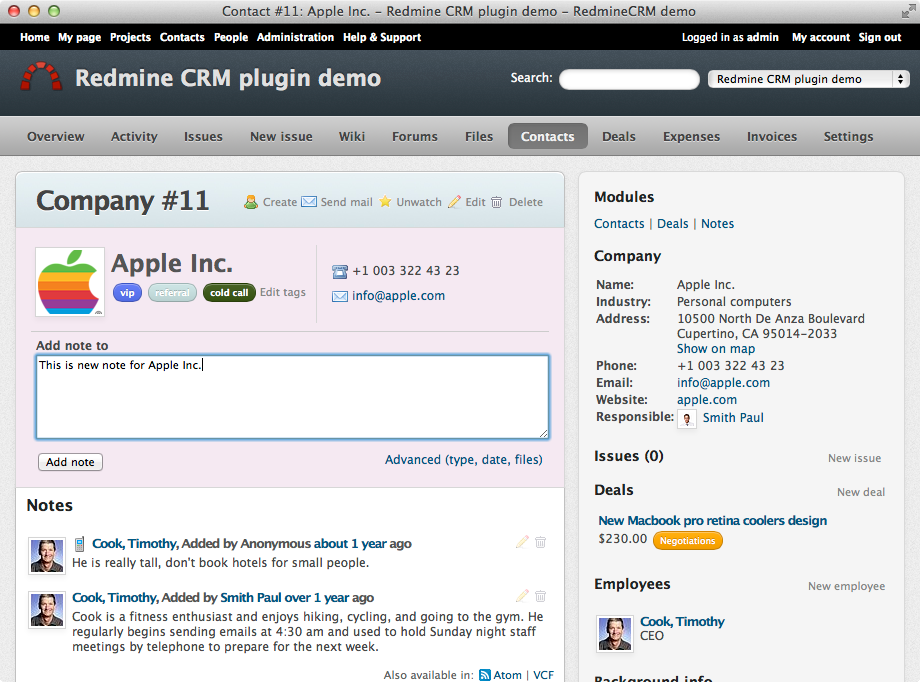Click the contact card icon beside Cook, Timothy
Image resolution: width=920 pixels, height=682 pixels.
pyautogui.click(x=79, y=543)
